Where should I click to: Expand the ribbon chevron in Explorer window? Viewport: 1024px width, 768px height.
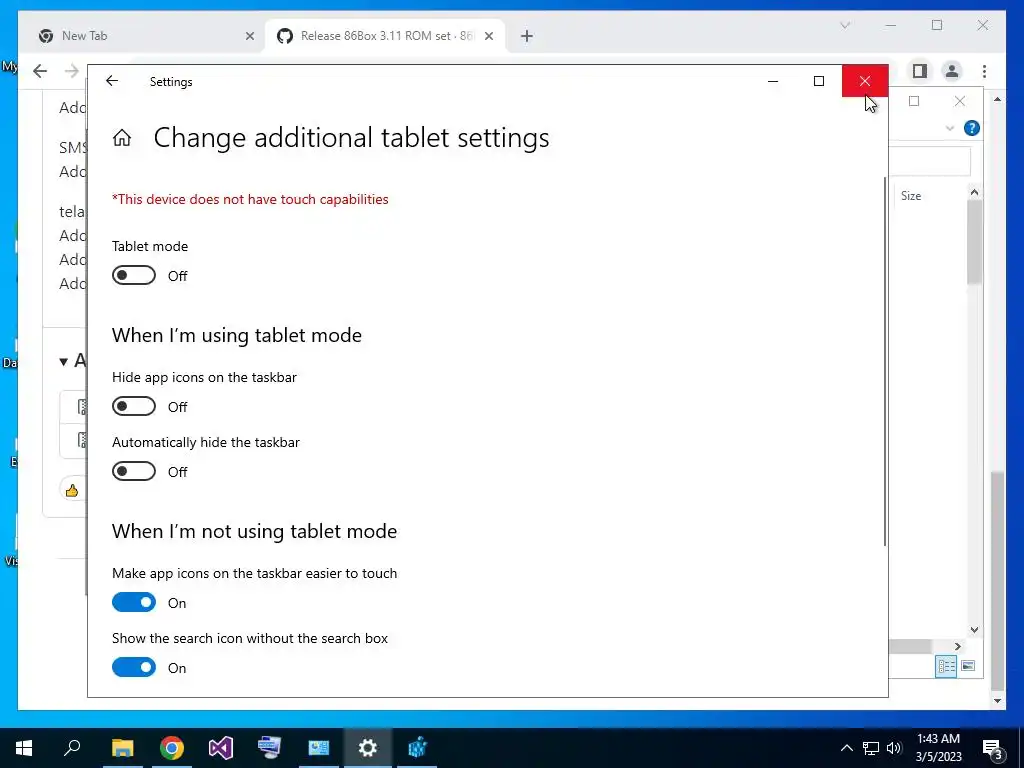pyautogui.click(x=950, y=128)
